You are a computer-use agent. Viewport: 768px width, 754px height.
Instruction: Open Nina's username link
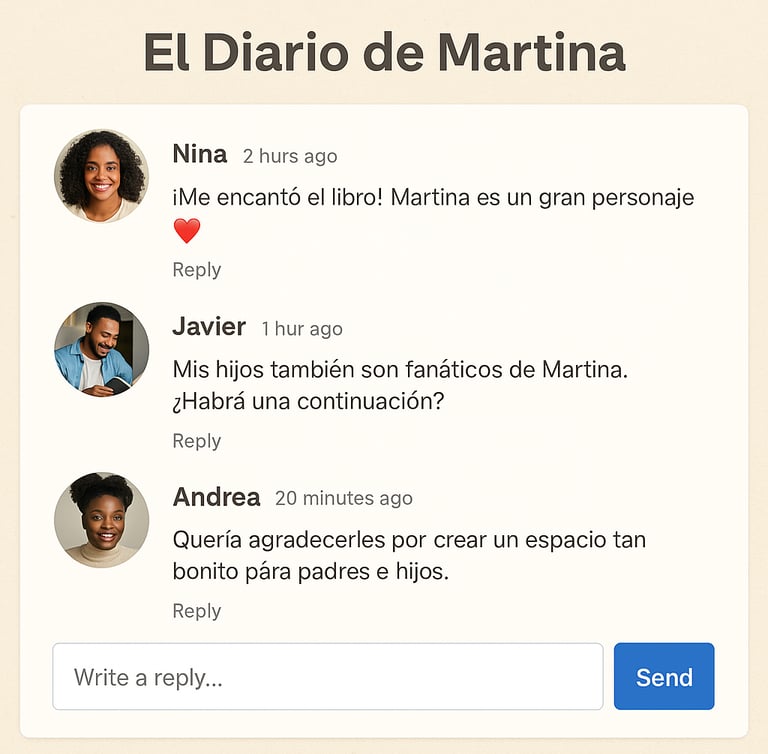[199, 154]
